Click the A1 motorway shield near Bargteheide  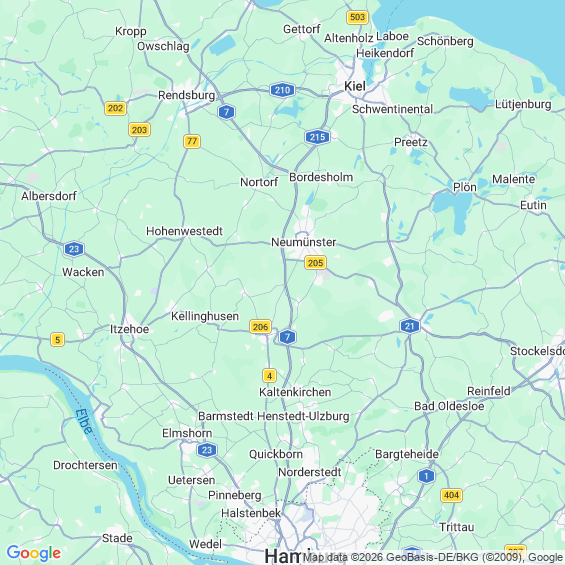tap(426, 476)
